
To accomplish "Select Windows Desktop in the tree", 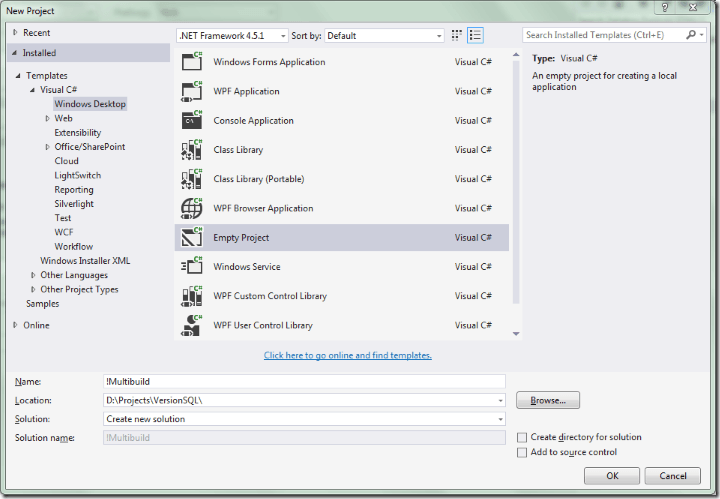I will [x=90, y=104].
